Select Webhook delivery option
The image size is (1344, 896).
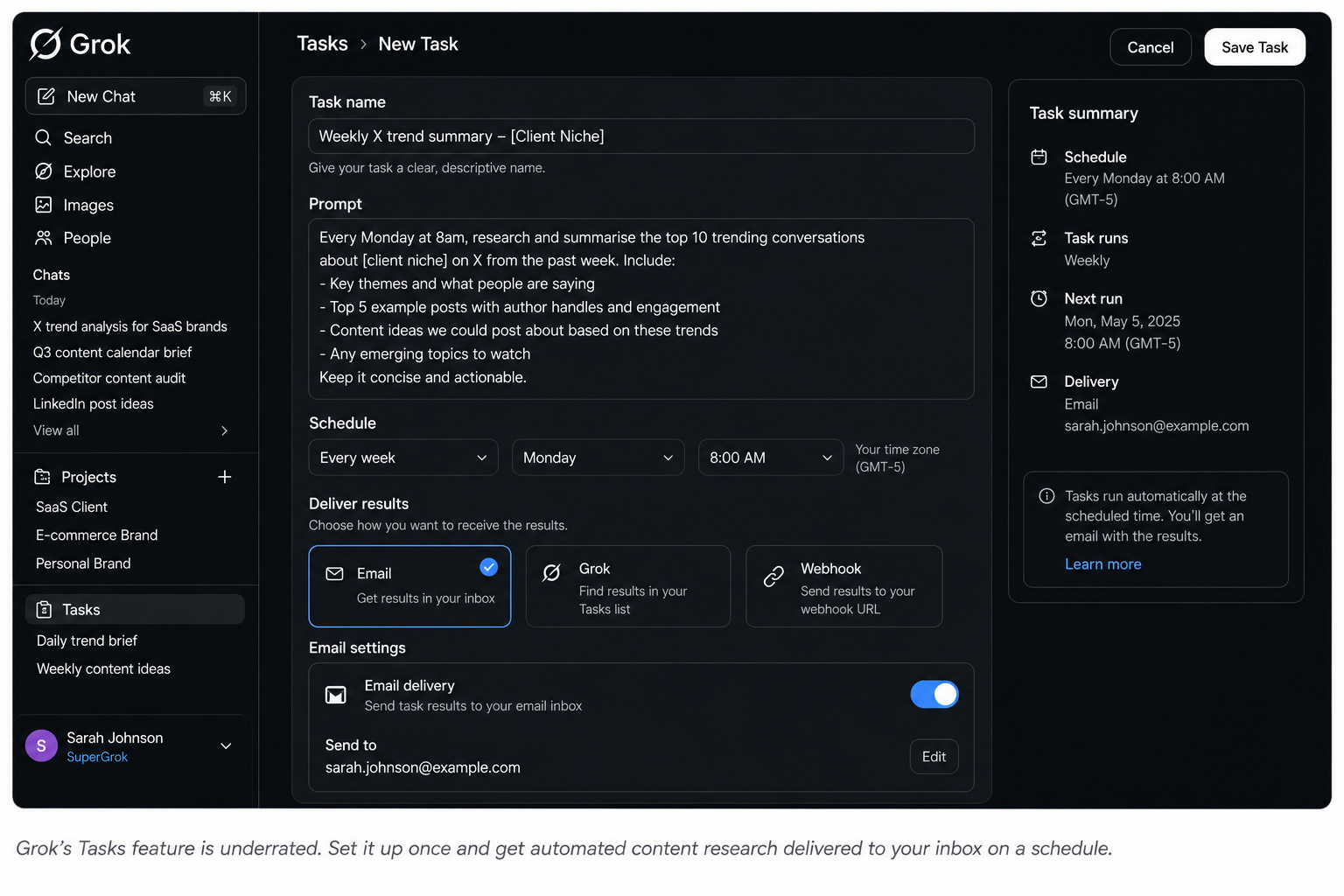point(844,586)
